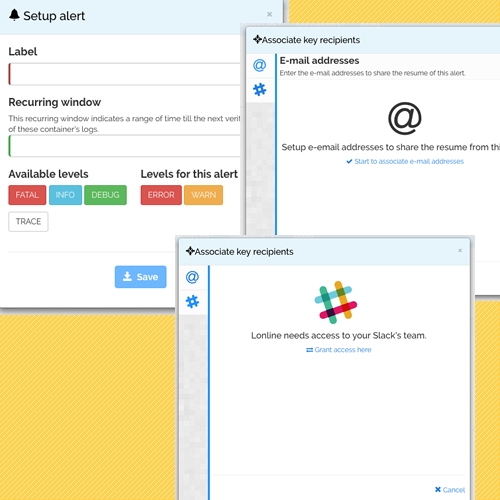Click the 'Available levels' heading
500x500 pixels.
[48, 174]
